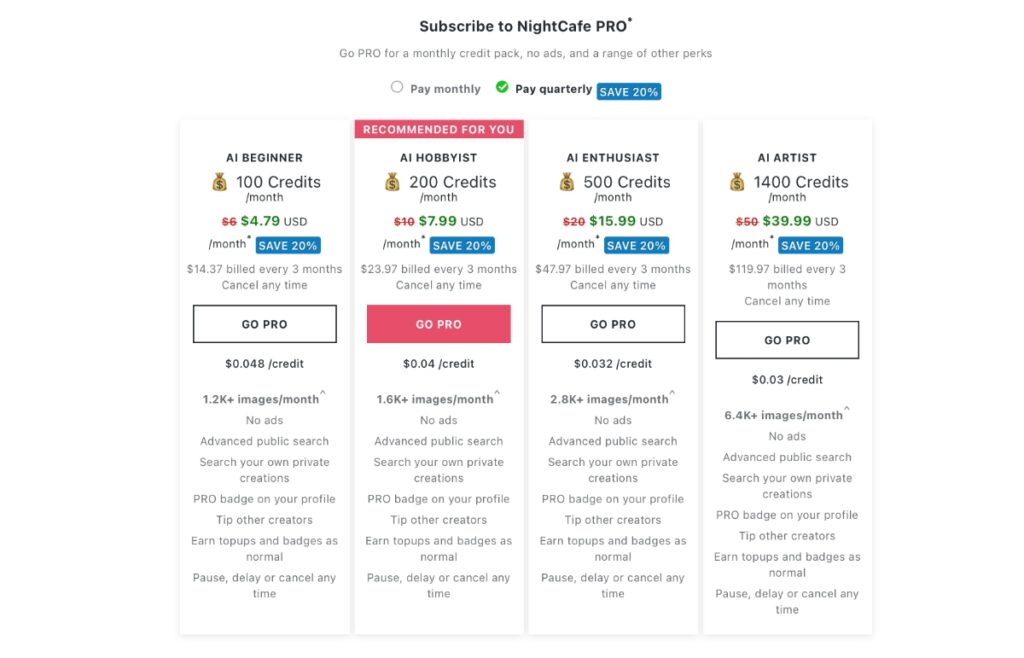Click GO PRO for the AI Enthusiast plan

613,324
